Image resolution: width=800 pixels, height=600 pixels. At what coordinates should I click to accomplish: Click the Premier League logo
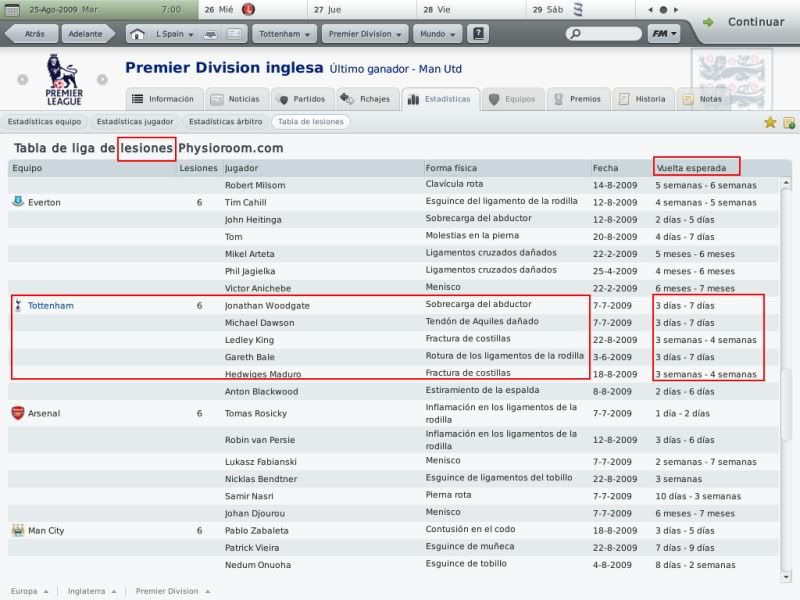(x=64, y=80)
